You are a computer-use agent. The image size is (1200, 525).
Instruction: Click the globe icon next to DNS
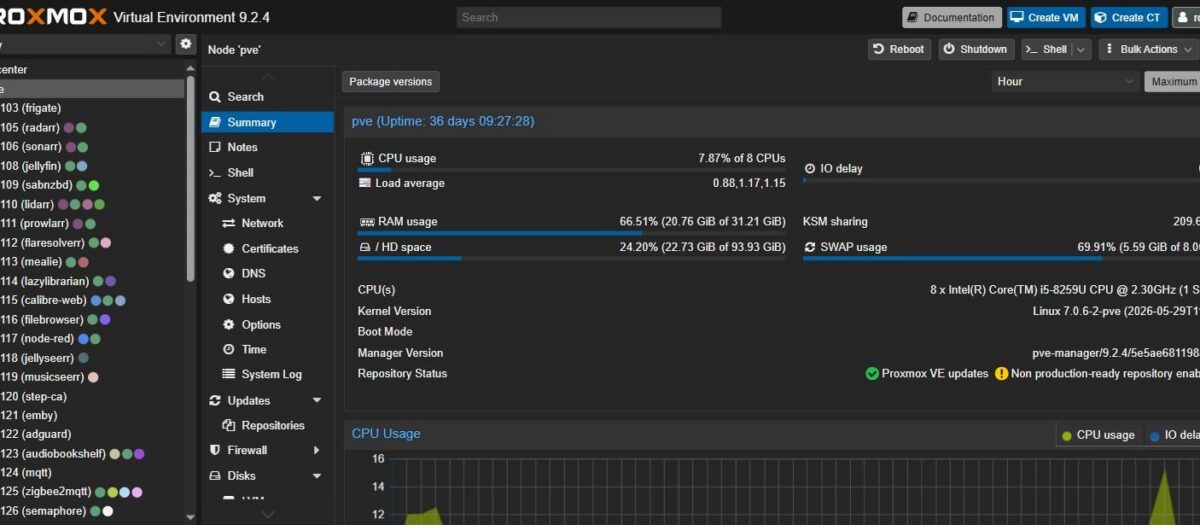(x=229, y=273)
